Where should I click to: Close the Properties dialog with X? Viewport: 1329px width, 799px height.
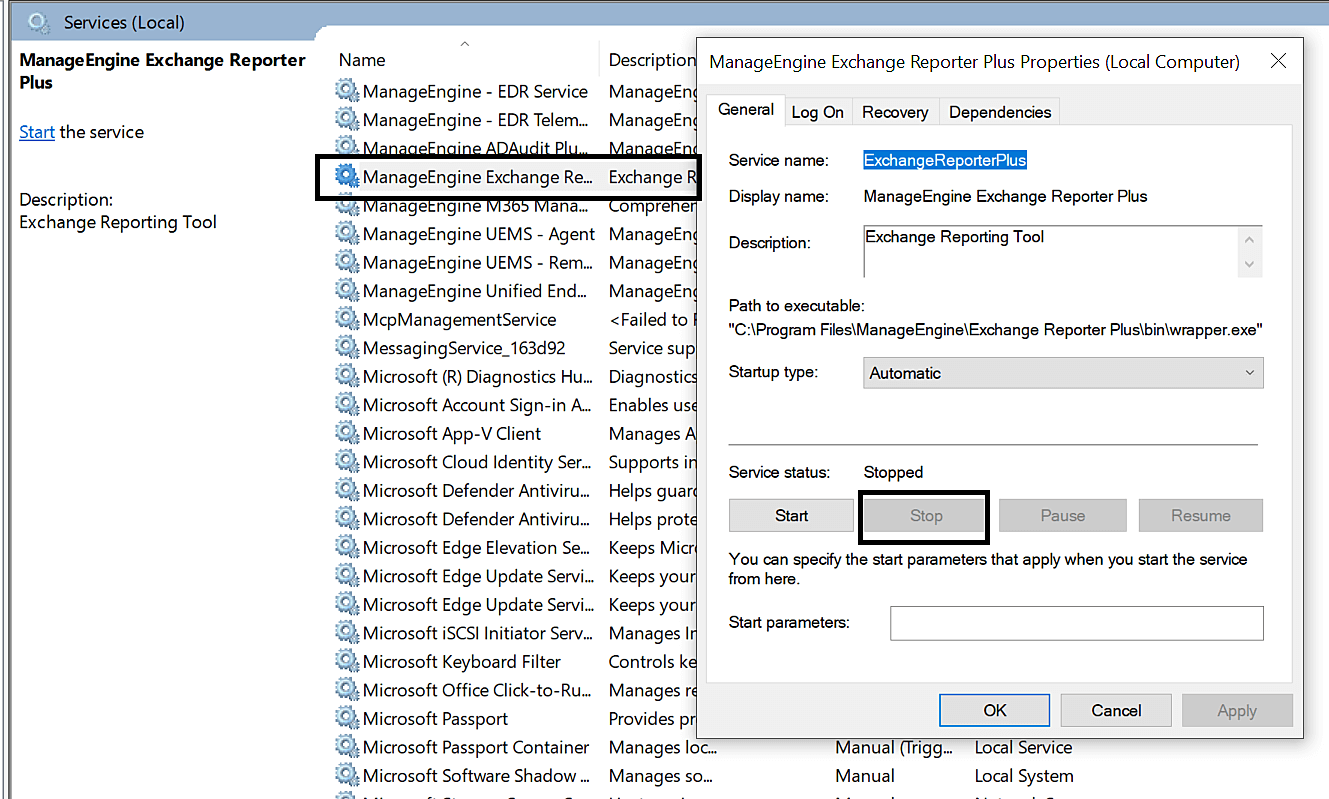pos(1278,61)
